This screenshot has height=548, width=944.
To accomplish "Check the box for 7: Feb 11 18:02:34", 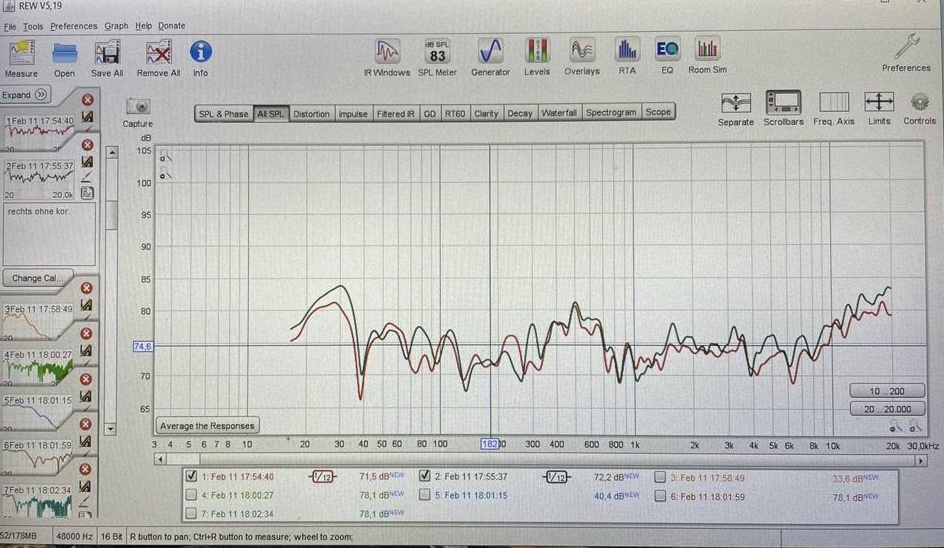I will click(192, 513).
